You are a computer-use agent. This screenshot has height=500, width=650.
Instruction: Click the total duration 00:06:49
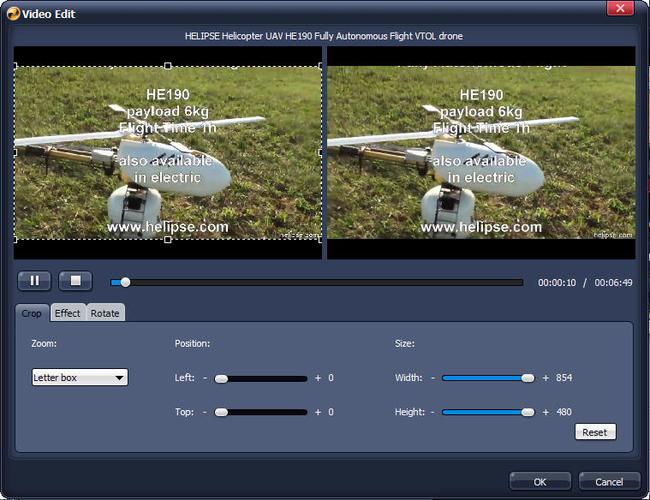[614, 283]
